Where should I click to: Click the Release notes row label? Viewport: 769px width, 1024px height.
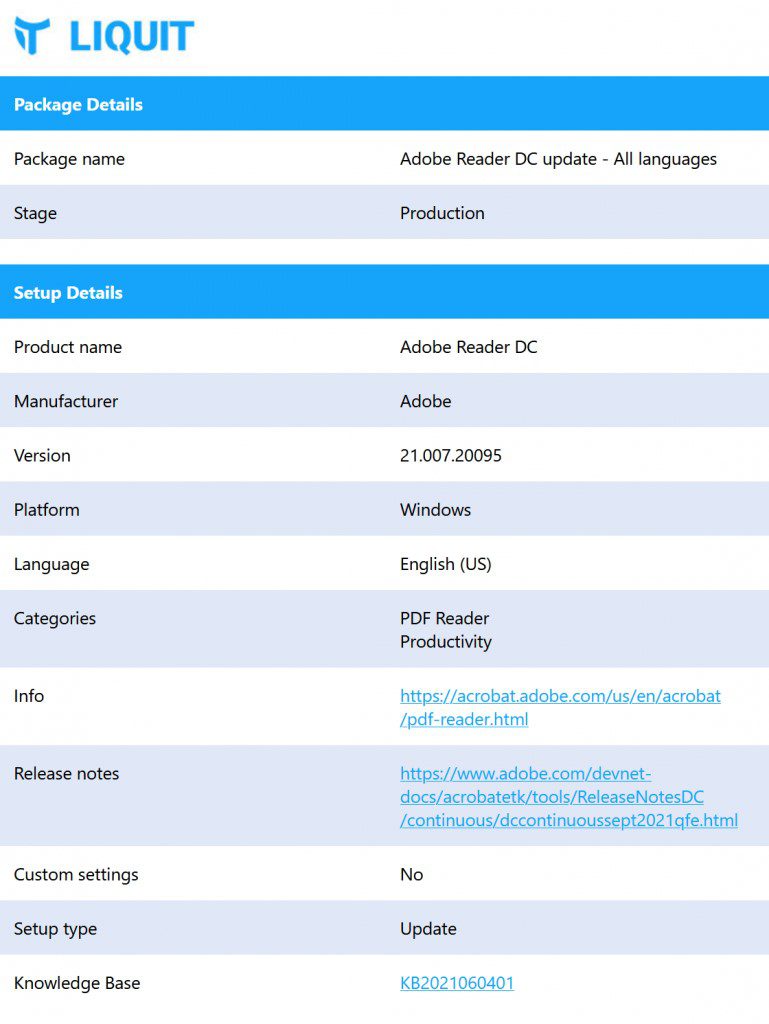click(x=66, y=773)
